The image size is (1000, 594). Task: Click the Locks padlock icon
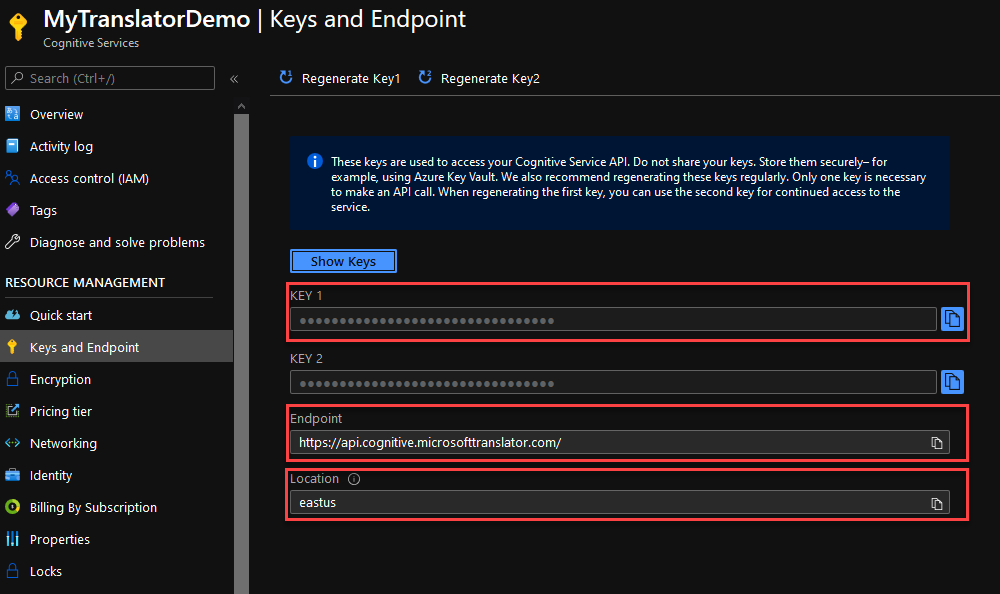12,570
